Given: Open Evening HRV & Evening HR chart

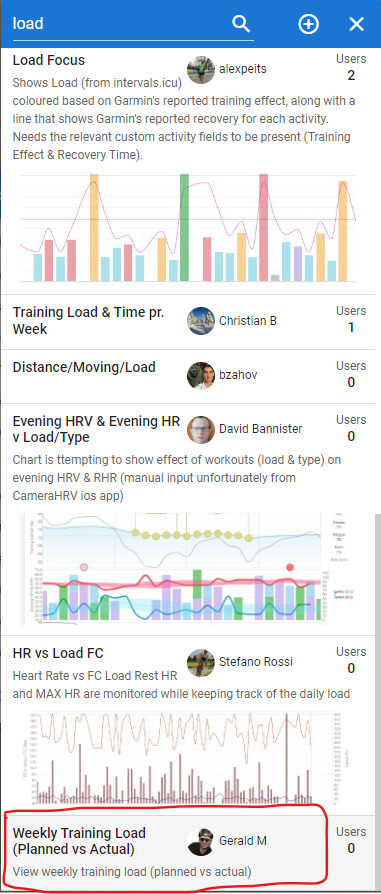Looking at the screenshot, I should pyautogui.click(x=96, y=429).
